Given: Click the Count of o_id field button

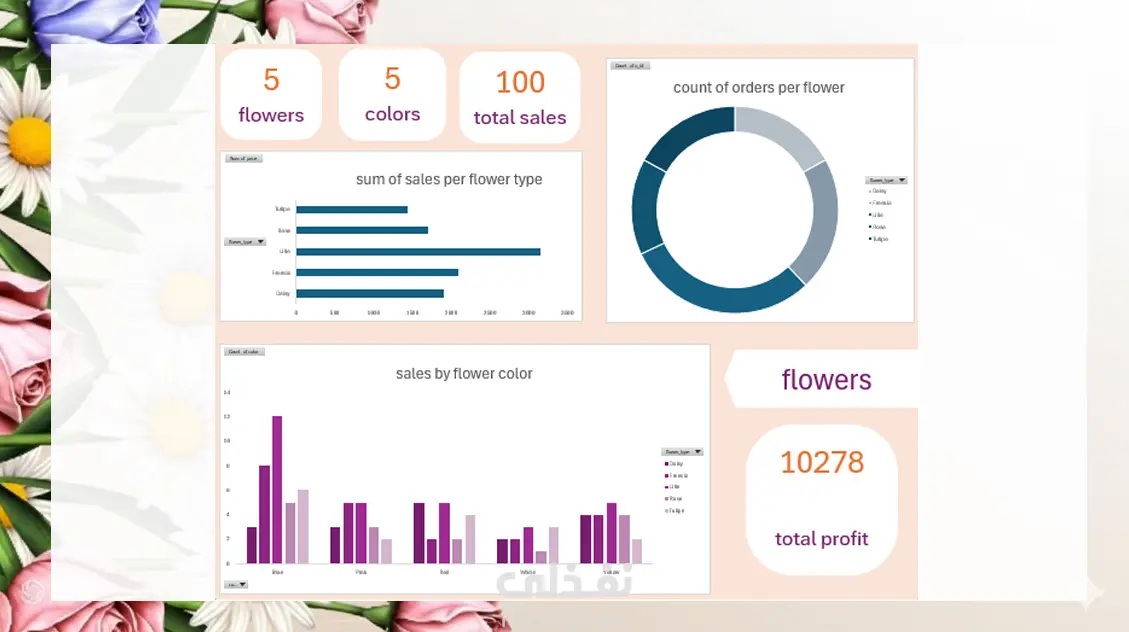Looking at the screenshot, I should tap(630, 66).
